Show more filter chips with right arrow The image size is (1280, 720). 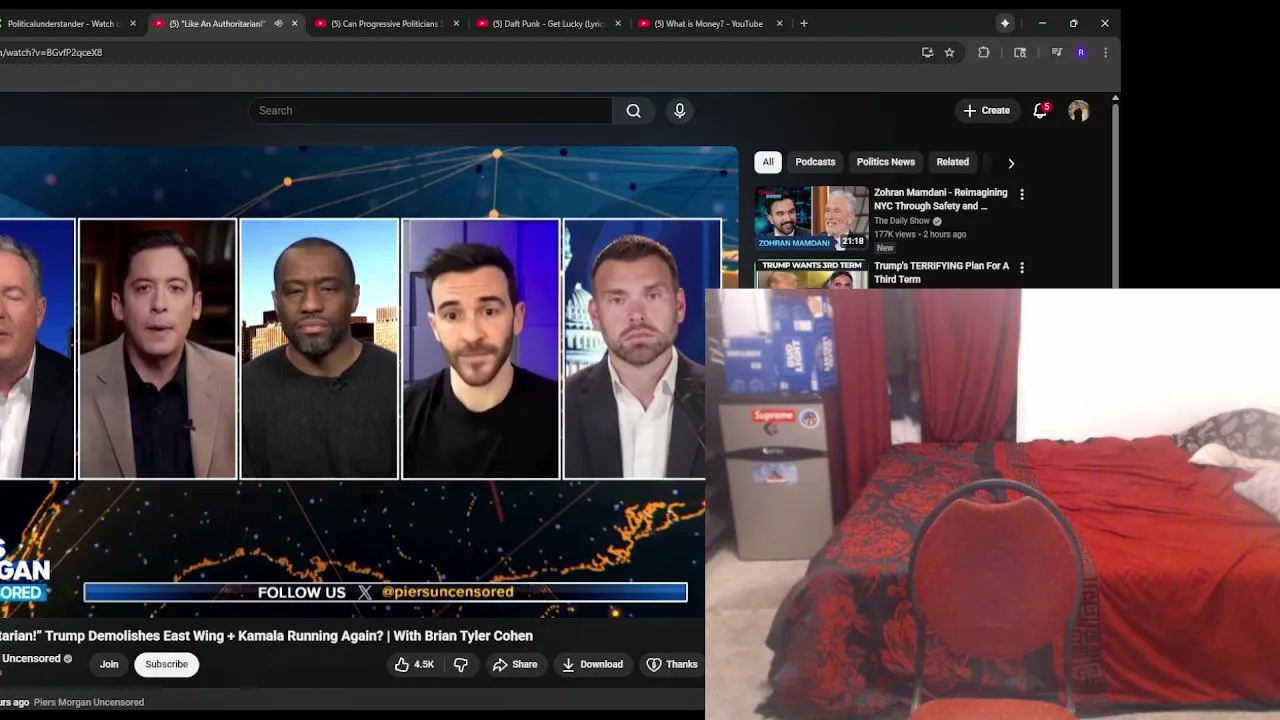(1011, 163)
